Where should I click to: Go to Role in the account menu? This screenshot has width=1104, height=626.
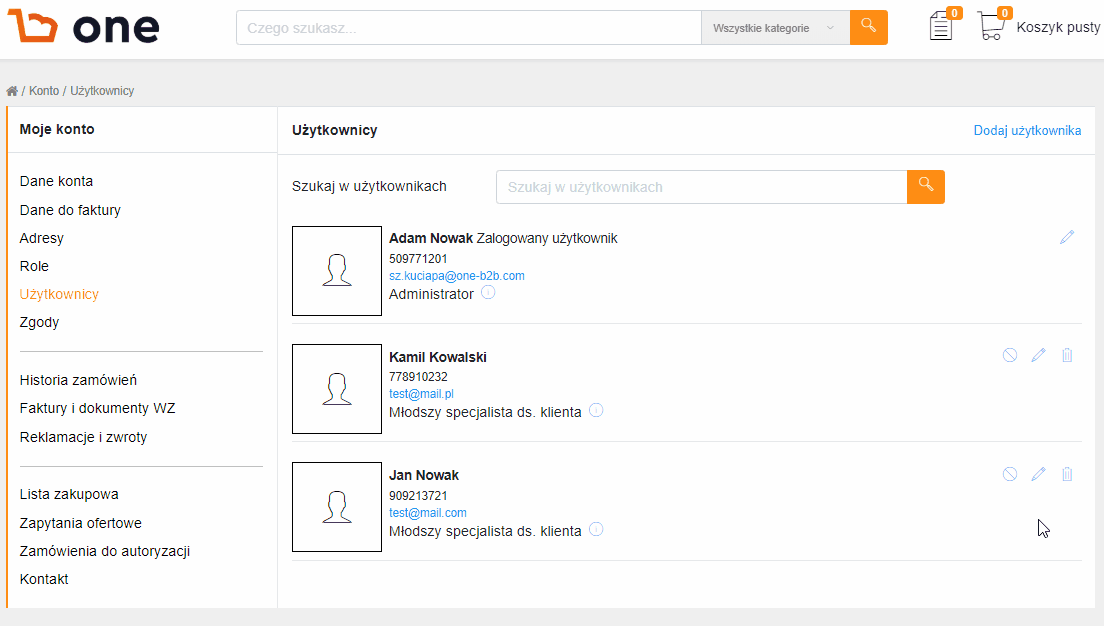34,266
